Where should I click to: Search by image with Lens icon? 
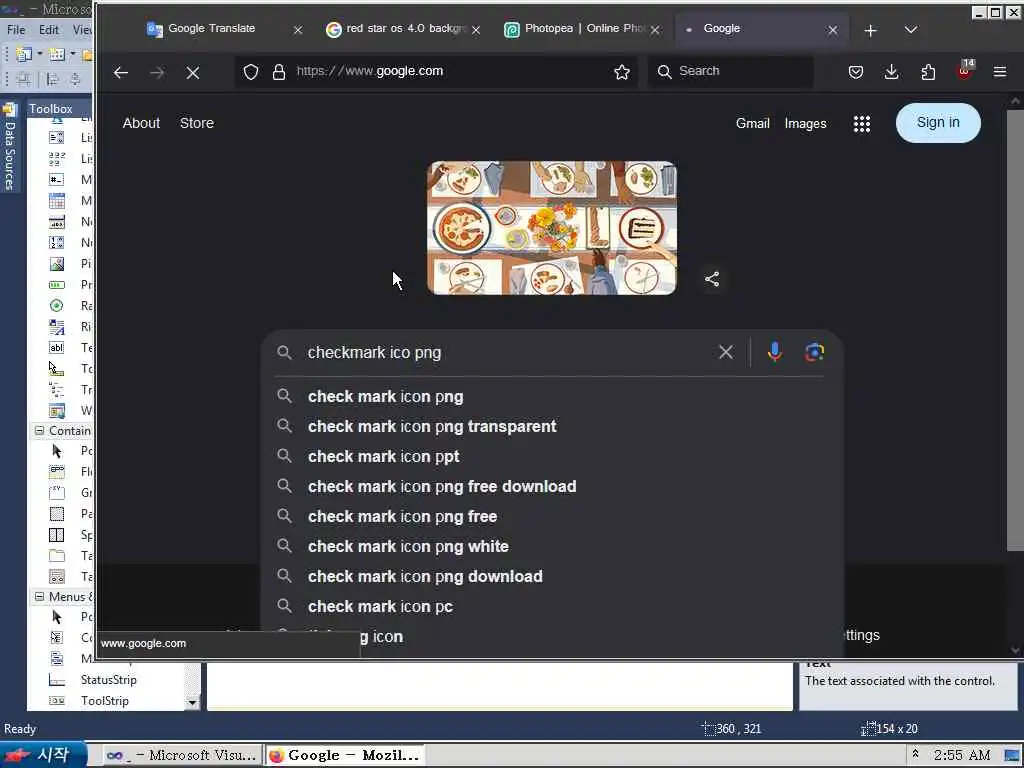click(x=814, y=352)
